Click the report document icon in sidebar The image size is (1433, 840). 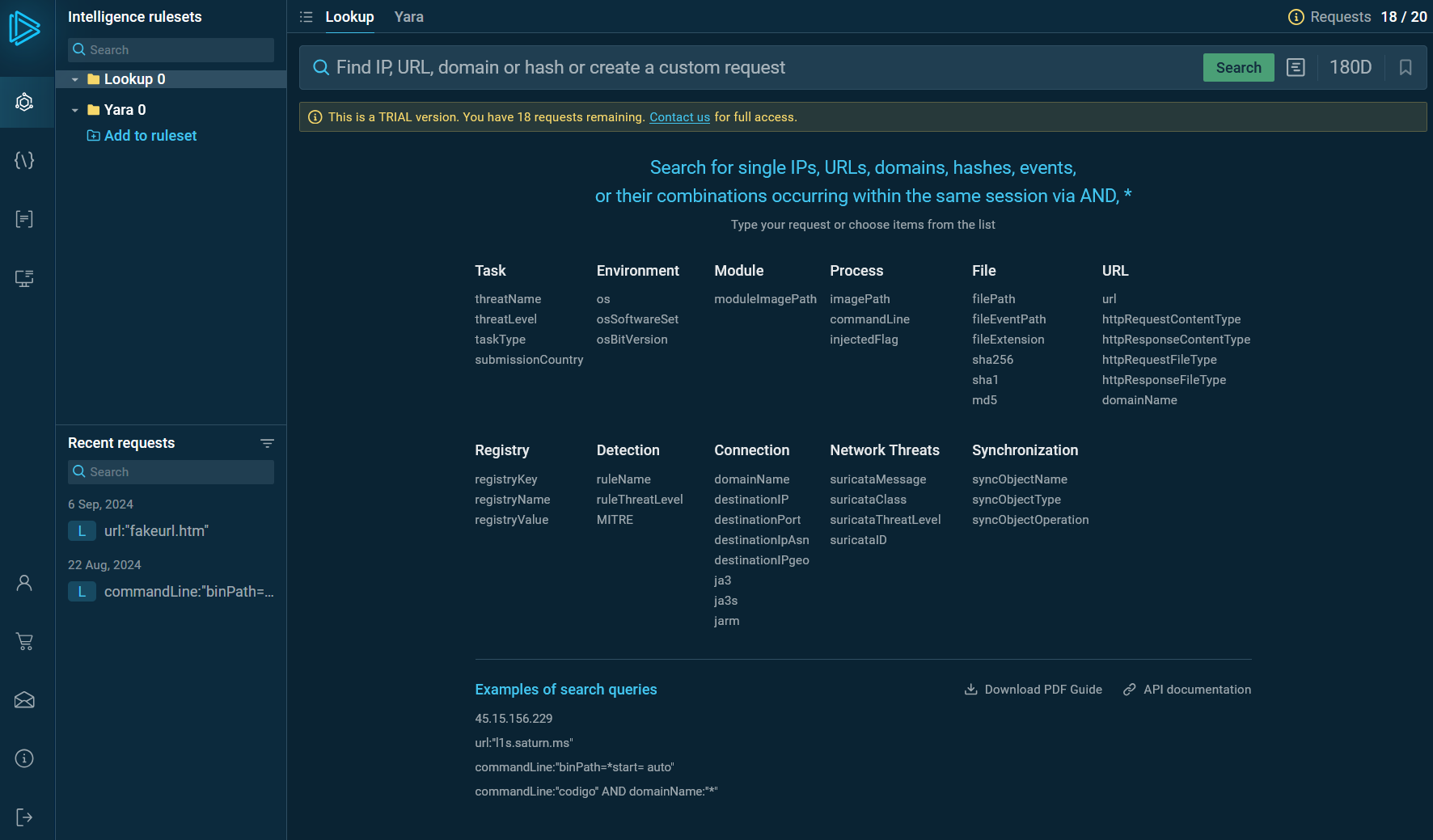tap(25, 219)
